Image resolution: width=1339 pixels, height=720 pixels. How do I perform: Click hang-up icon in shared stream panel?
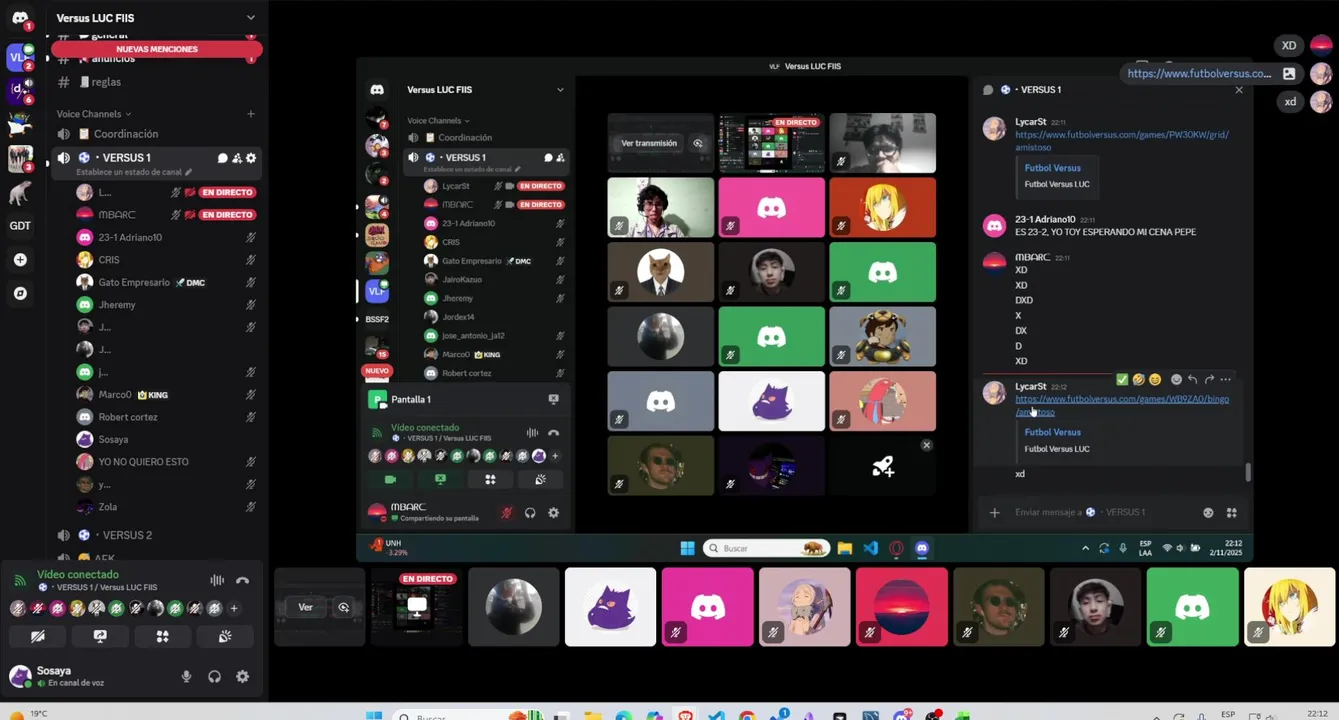pos(553,433)
